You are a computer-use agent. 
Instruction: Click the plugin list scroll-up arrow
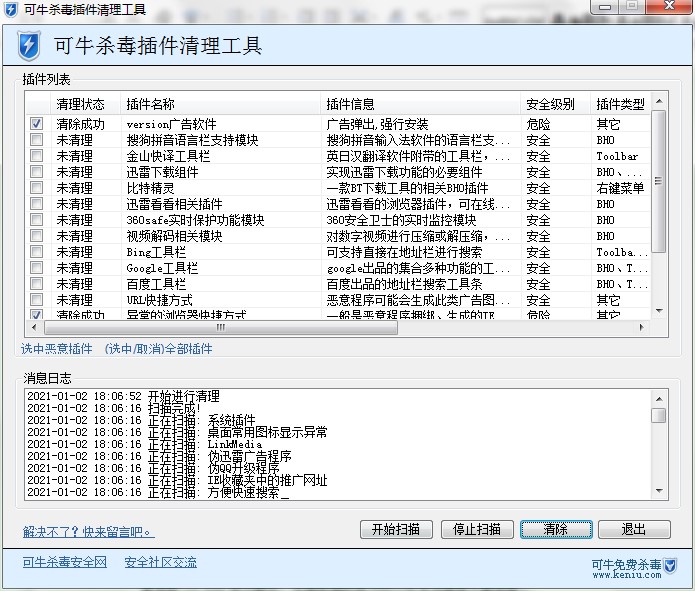(659, 102)
